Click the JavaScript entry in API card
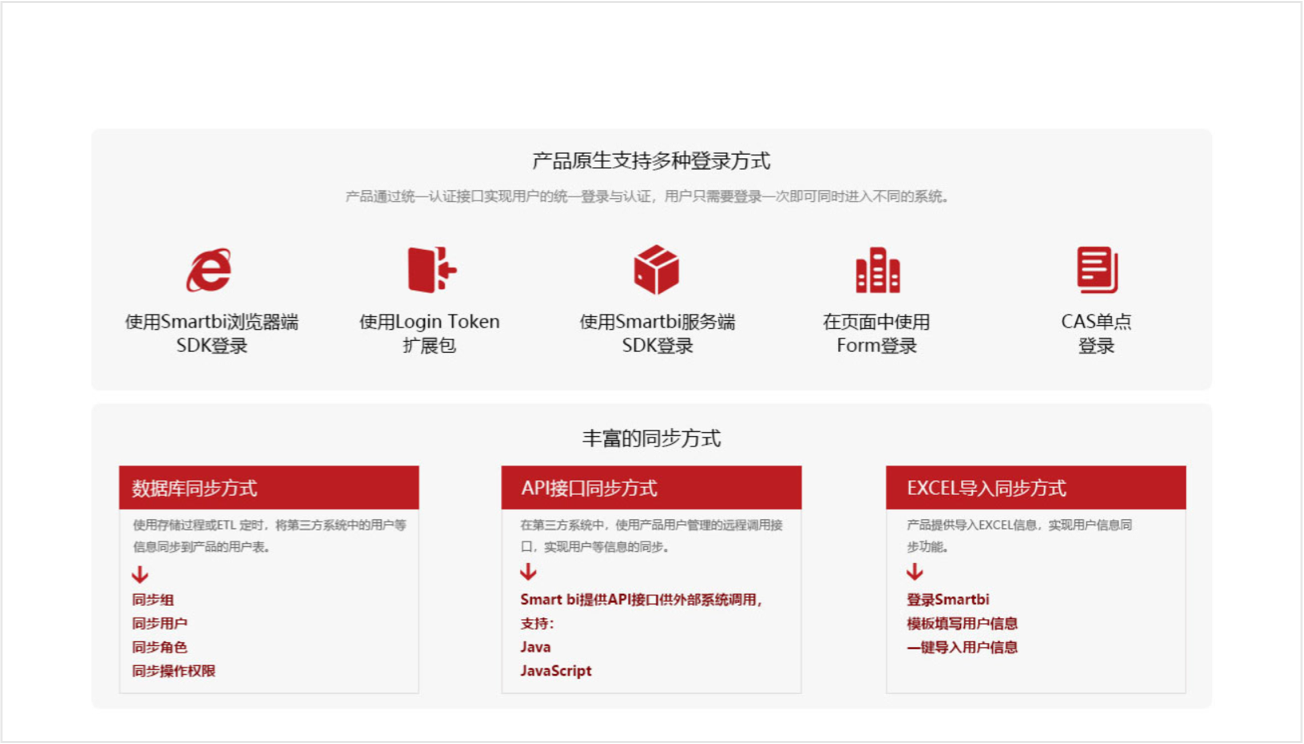Viewport: 1304px width, 744px height. tap(556, 671)
